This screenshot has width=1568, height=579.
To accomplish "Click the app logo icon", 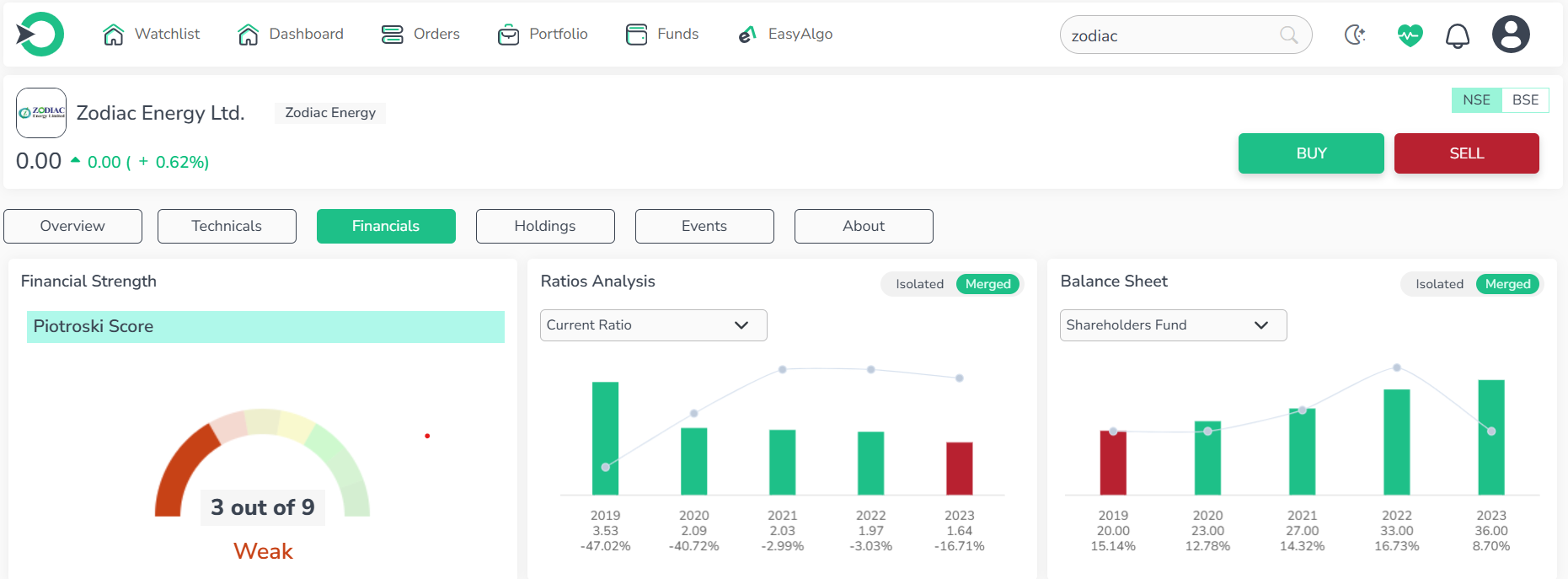I will click(x=40, y=35).
